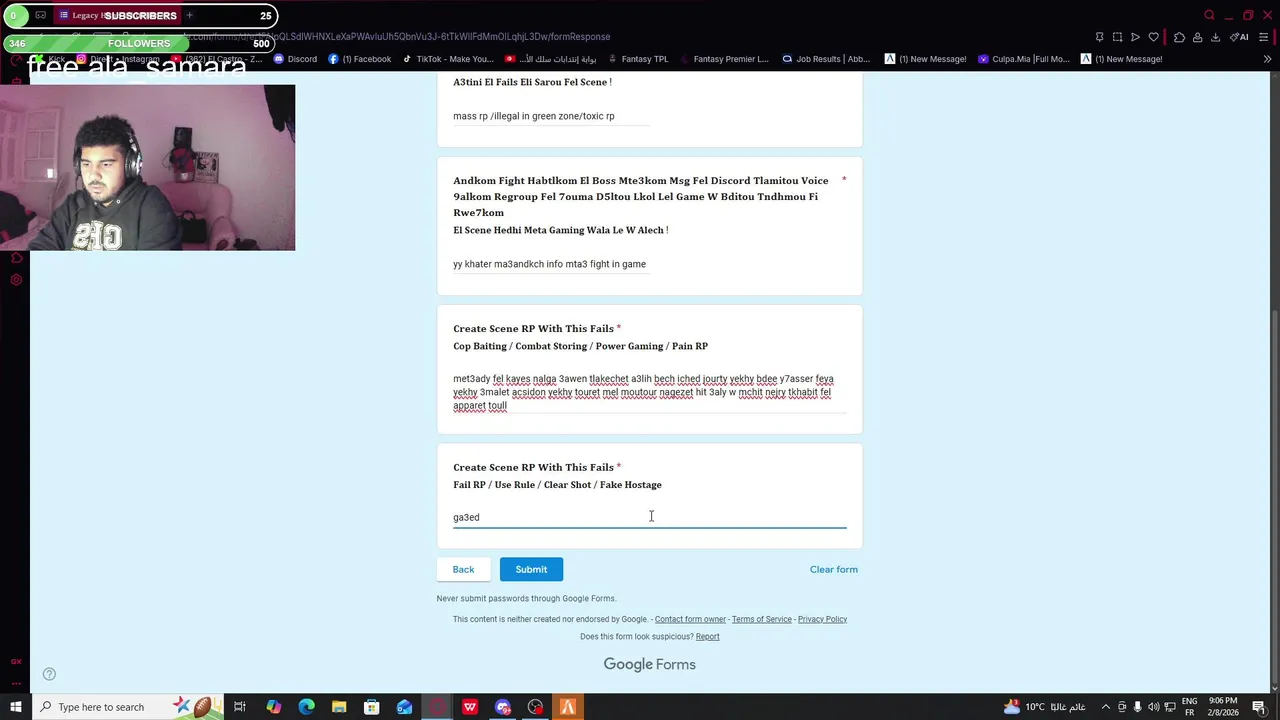Open a new tab with plus icon
The width and height of the screenshot is (1280, 720).
point(189,15)
